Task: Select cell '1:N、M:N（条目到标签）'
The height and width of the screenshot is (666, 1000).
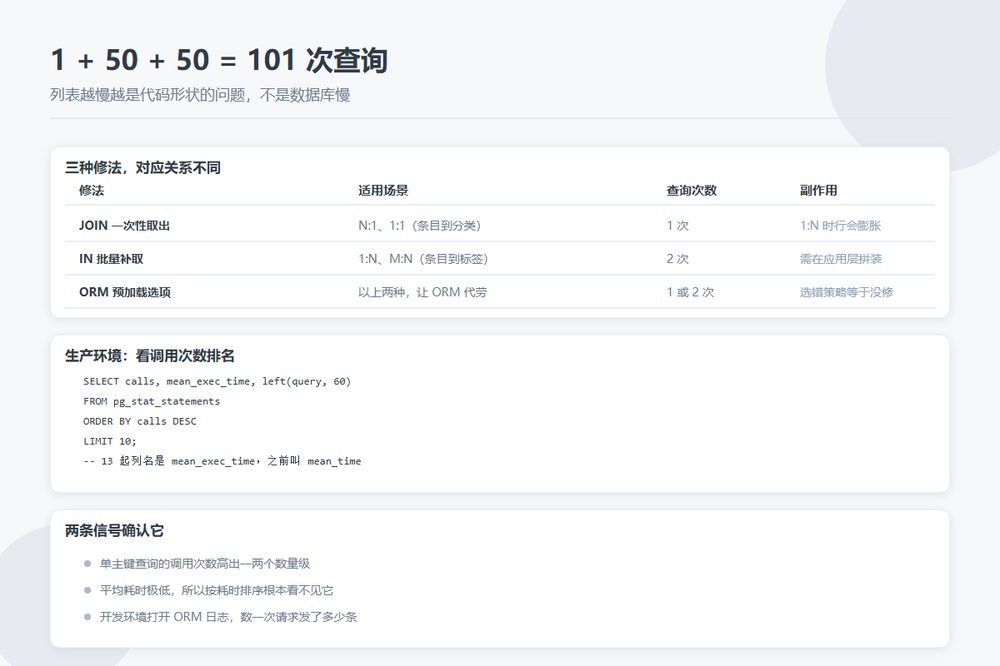Action: 423,258
